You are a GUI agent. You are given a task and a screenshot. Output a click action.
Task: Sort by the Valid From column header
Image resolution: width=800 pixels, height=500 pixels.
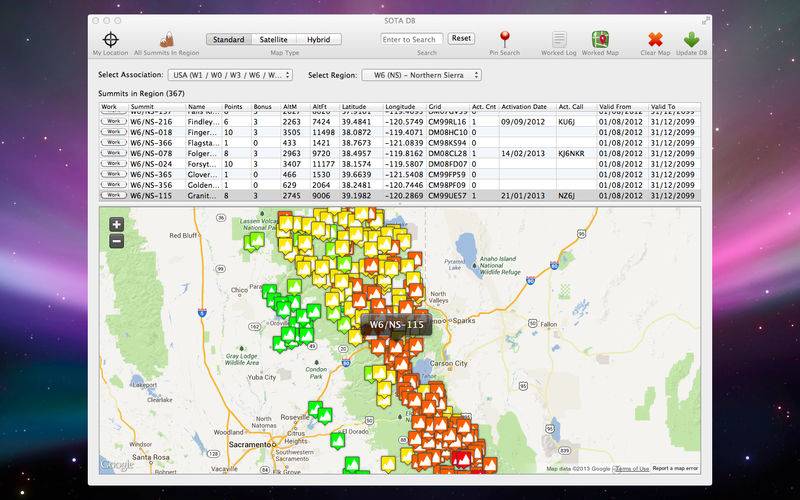[622, 107]
